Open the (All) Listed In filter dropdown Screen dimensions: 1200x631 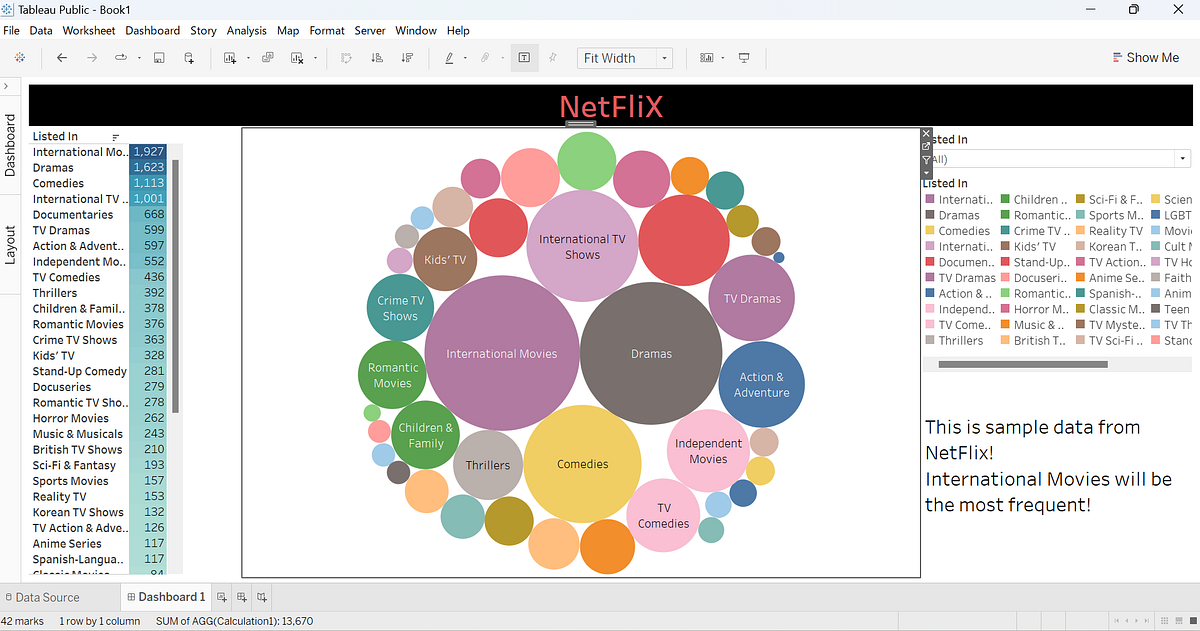coord(1181,158)
